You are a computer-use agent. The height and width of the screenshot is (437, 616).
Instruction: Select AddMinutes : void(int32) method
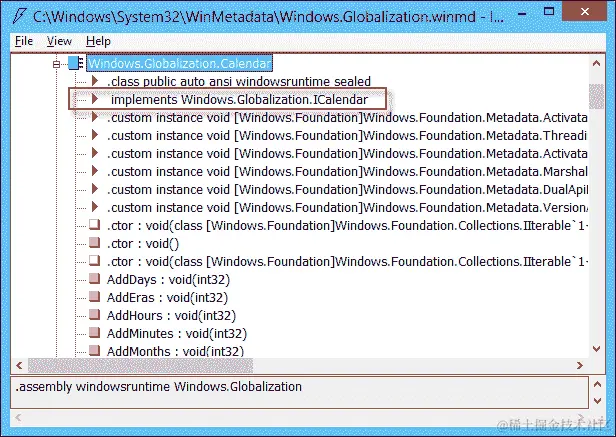pos(177,334)
